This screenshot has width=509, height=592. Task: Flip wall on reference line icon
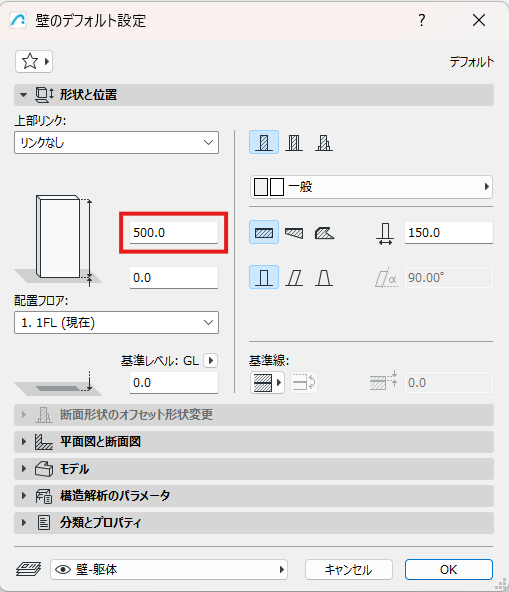pyautogui.click(x=304, y=383)
